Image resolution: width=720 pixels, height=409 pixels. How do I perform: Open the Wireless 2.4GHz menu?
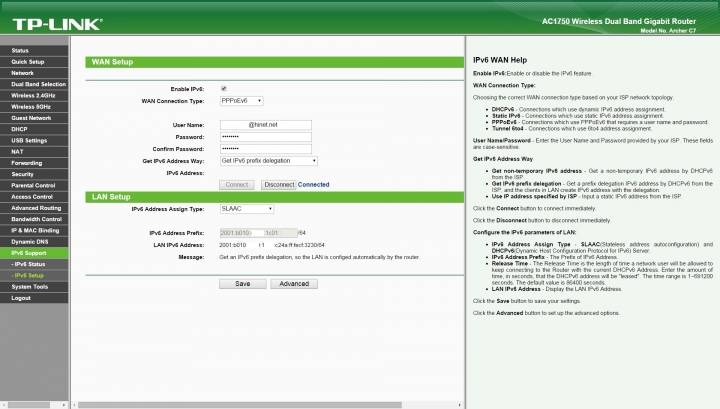click(34, 95)
